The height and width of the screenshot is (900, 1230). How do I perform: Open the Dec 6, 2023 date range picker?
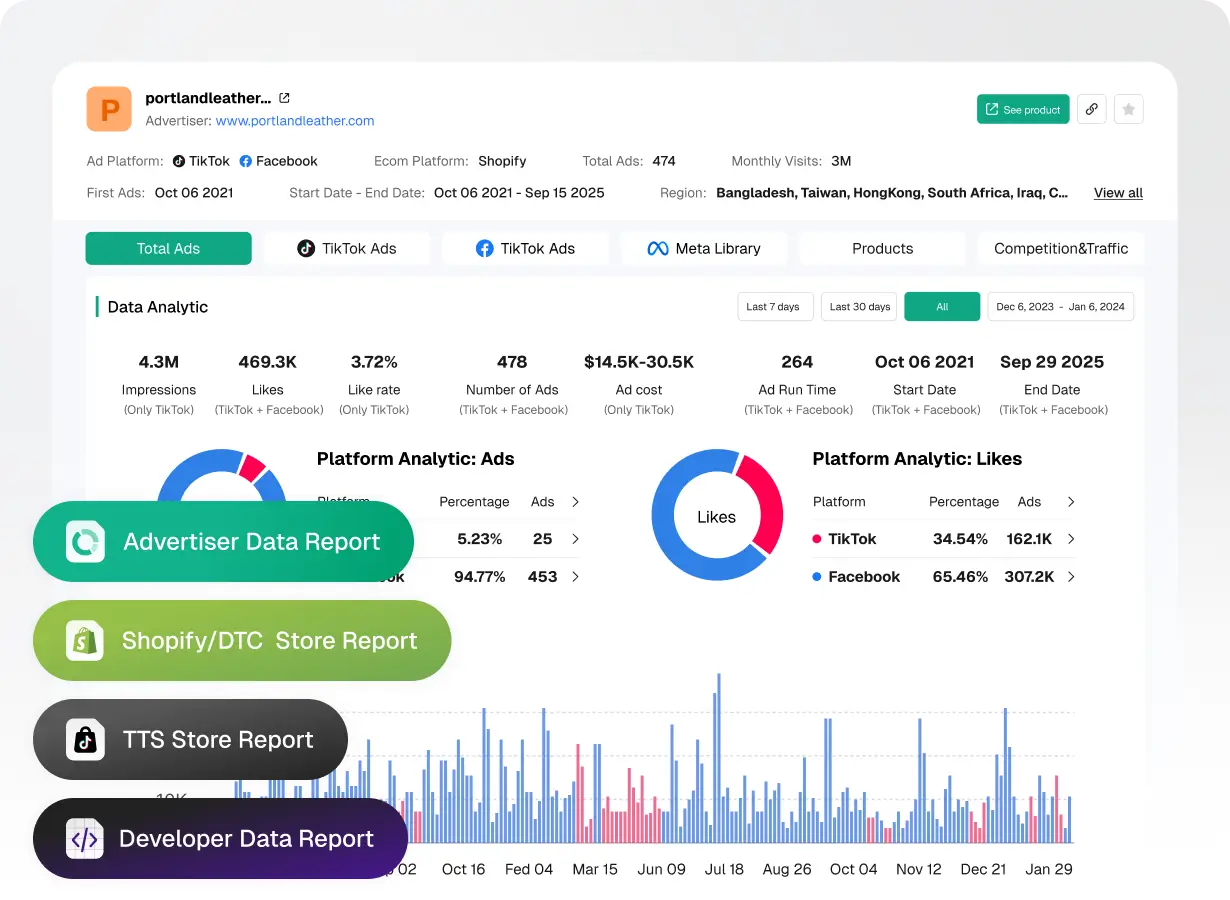(x=1060, y=307)
